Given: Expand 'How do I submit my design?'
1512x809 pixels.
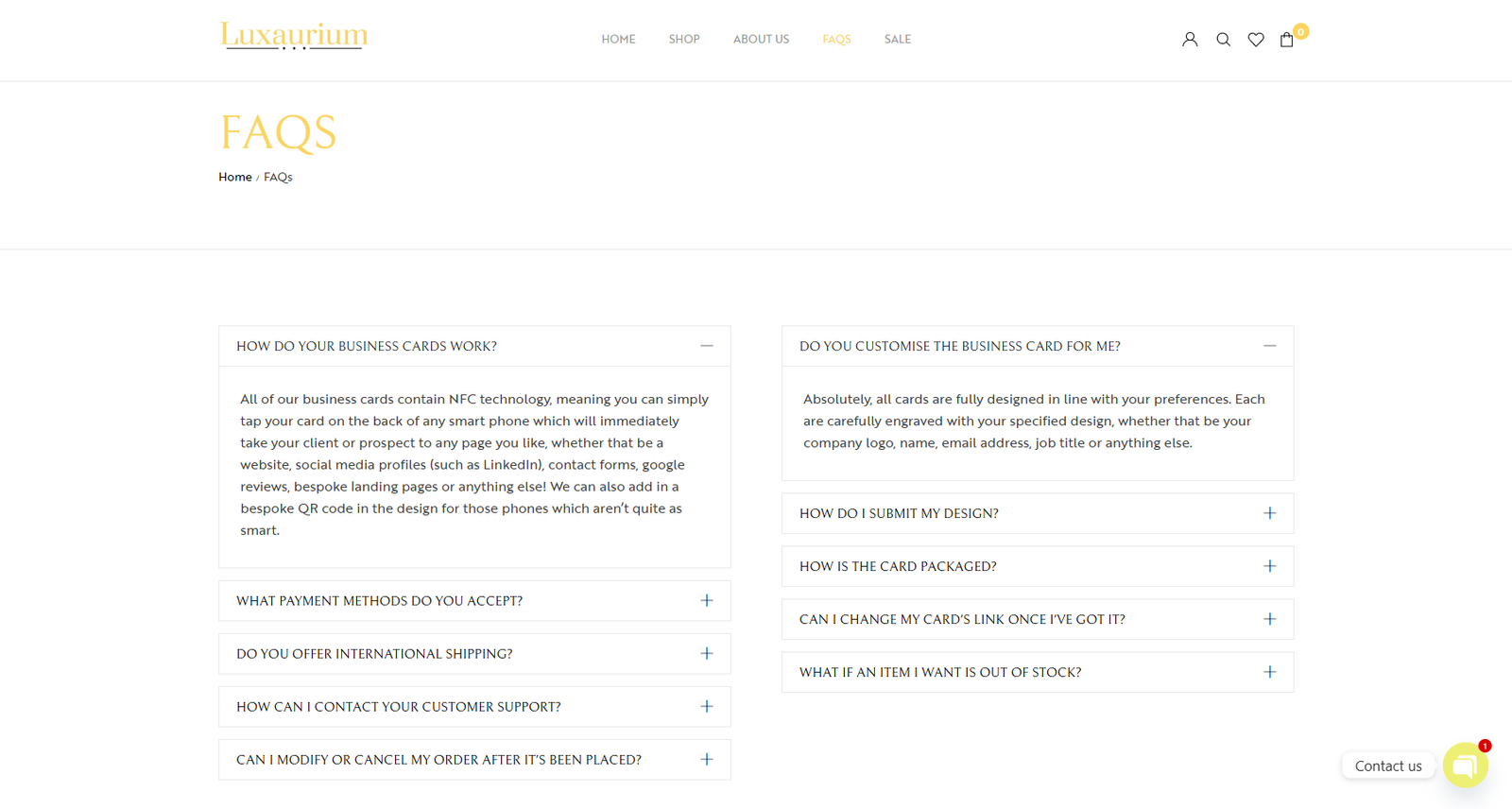Looking at the screenshot, I should coord(1038,513).
